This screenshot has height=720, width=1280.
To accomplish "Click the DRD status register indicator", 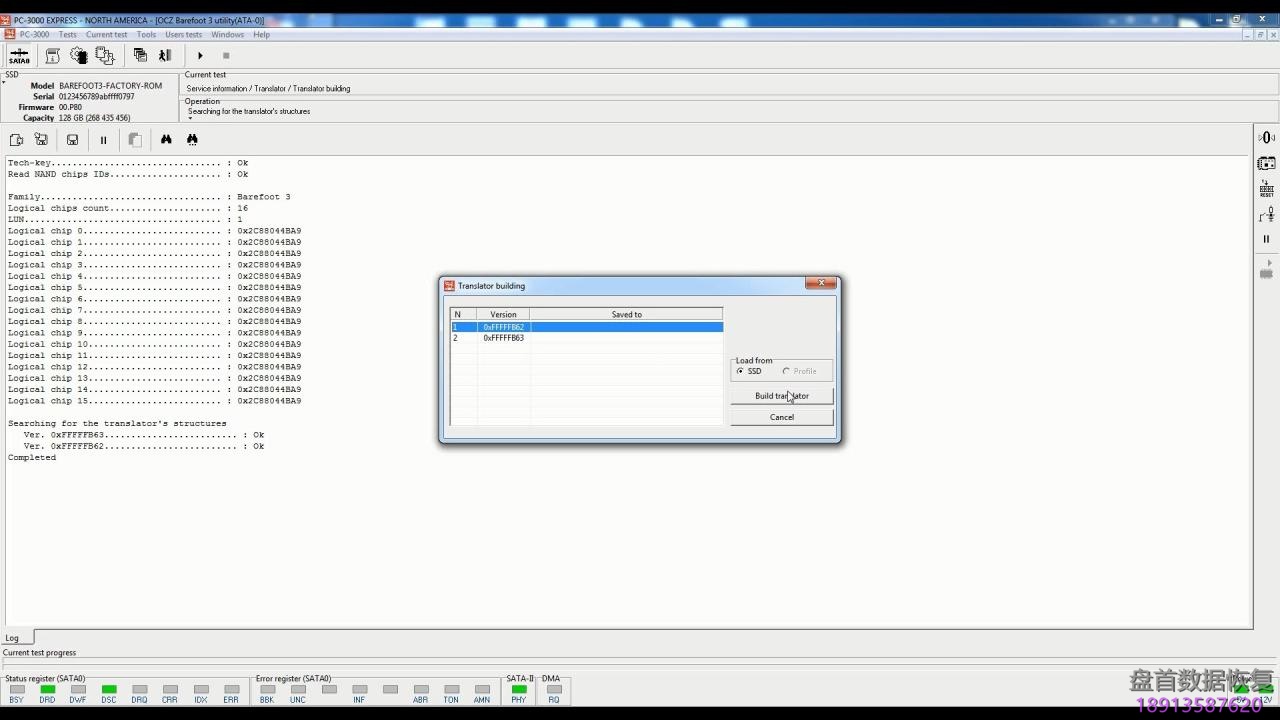I will pos(47,689).
